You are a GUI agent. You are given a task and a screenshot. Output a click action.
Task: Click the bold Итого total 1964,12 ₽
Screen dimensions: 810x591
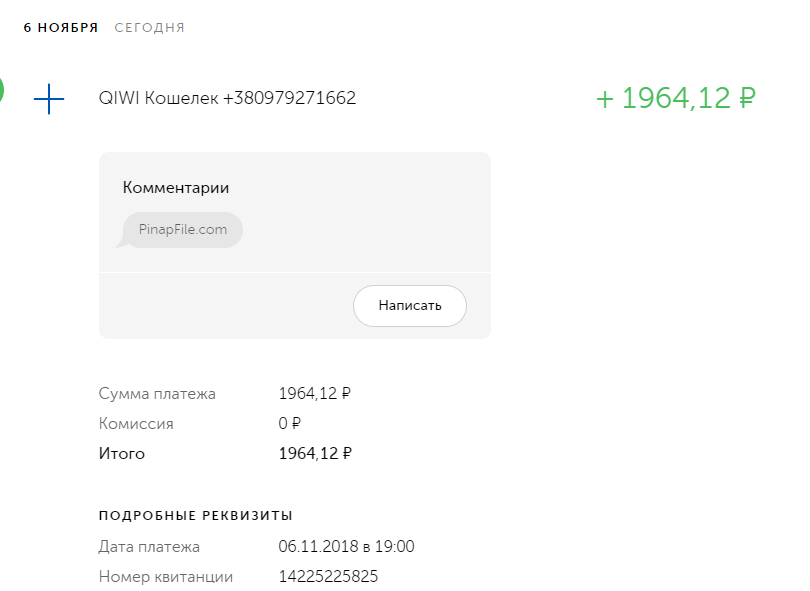(314, 454)
